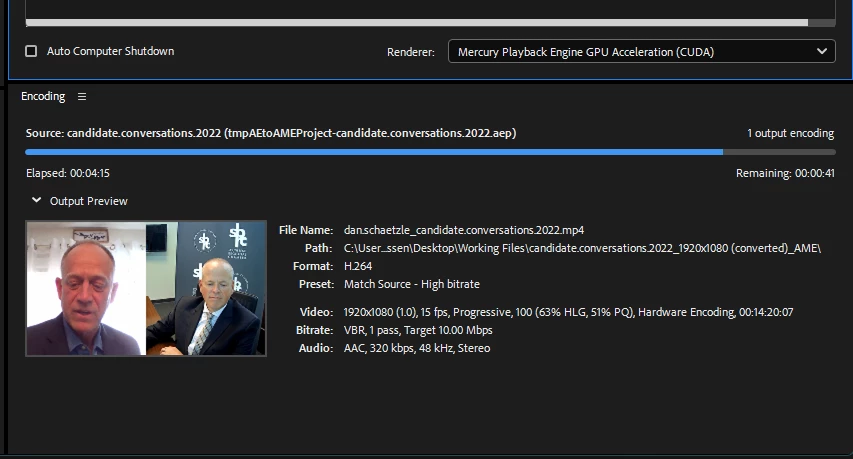Click the H.264 format value

coord(358,266)
